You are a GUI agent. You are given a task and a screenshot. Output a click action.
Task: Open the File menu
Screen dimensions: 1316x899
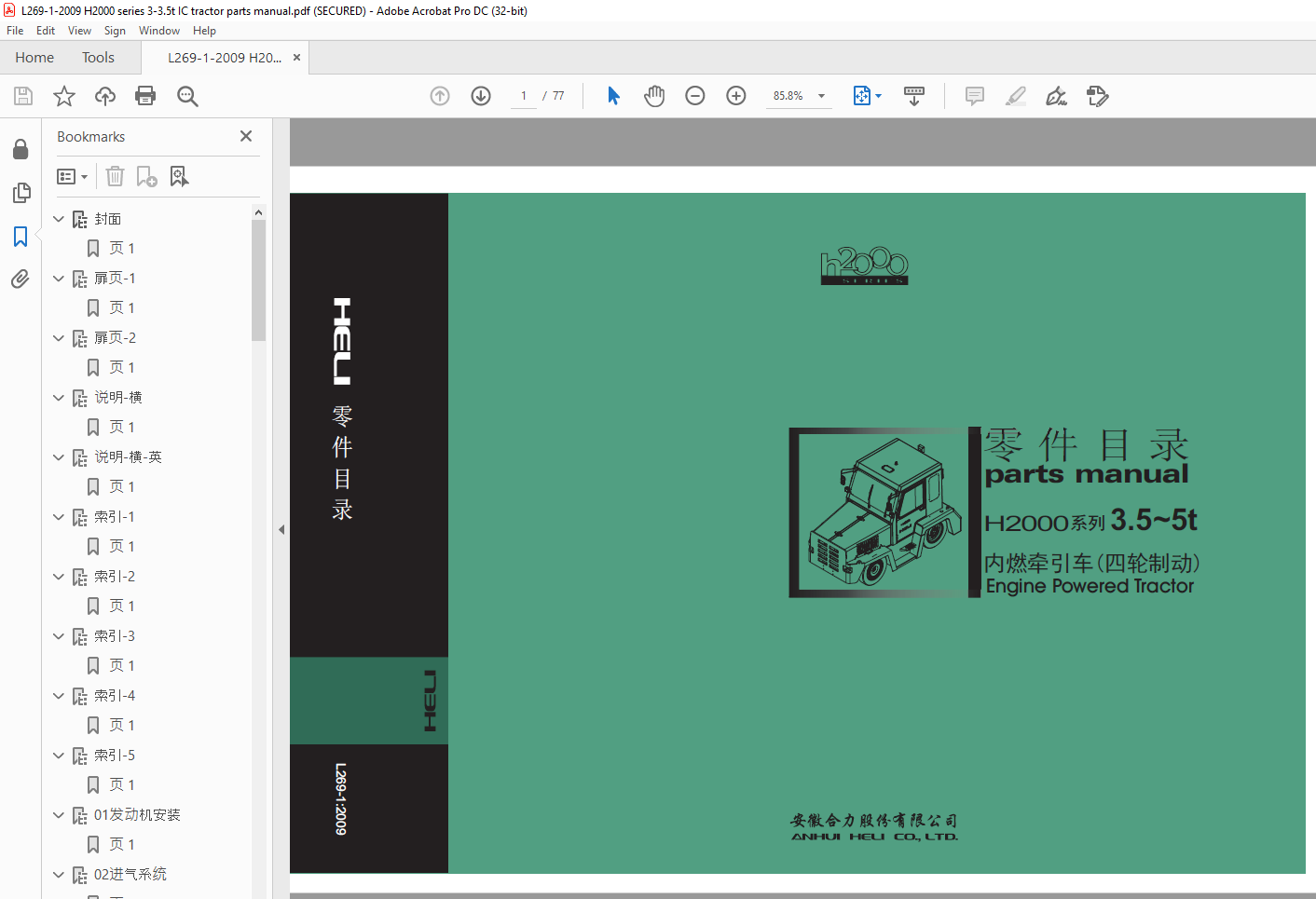pyautogui.click(x=15, y=31)
